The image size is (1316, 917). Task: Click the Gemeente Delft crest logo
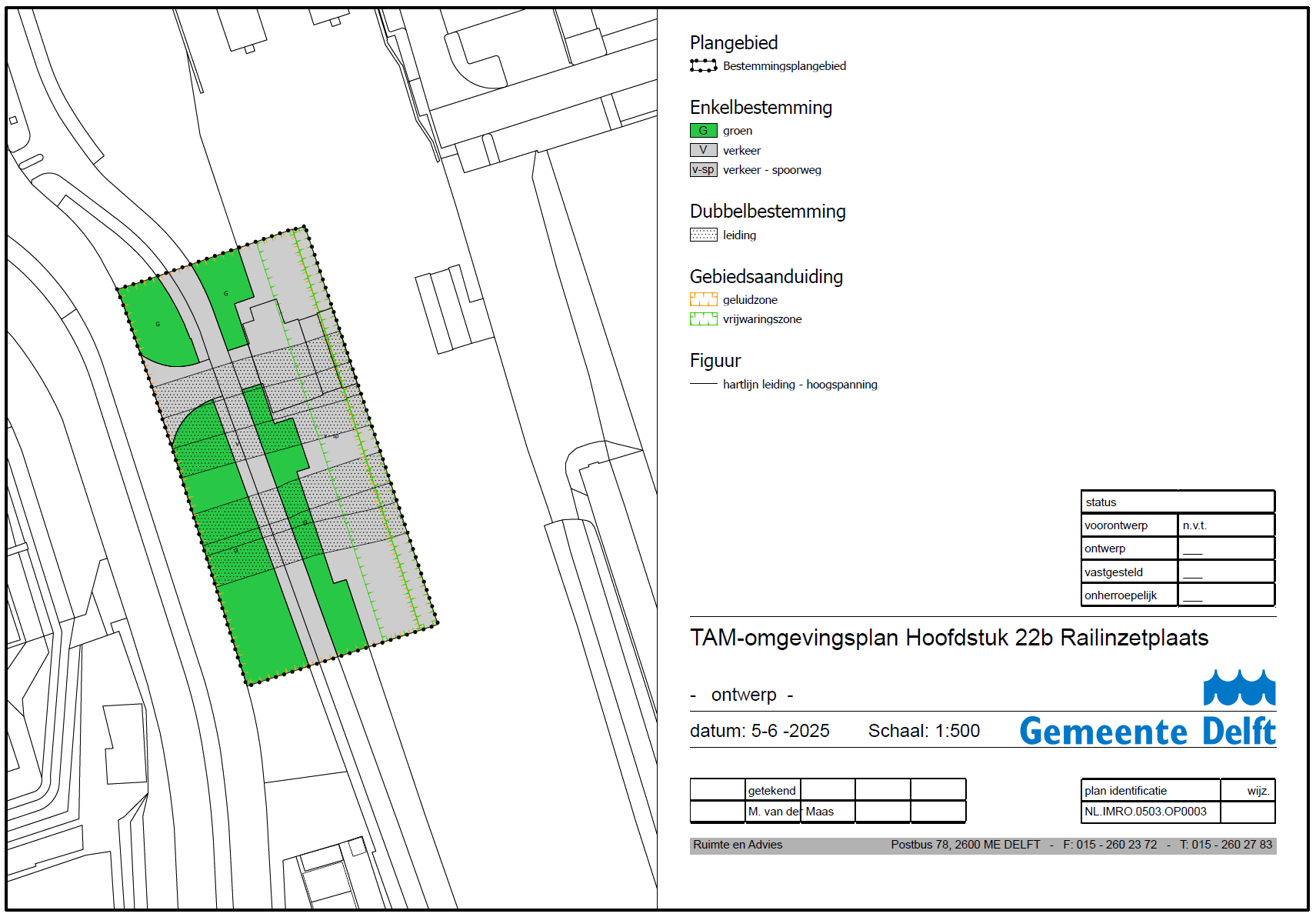1239,687
